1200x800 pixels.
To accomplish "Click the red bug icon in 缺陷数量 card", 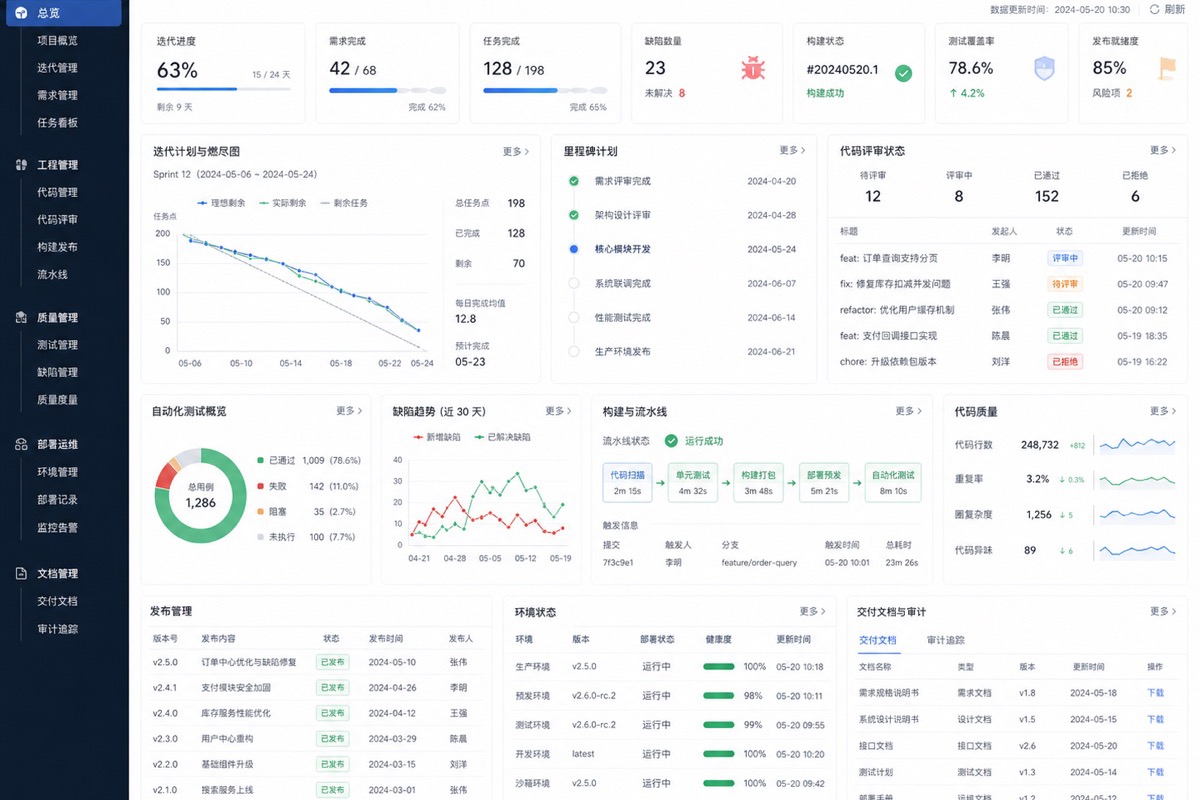I will tap(752, 68).
